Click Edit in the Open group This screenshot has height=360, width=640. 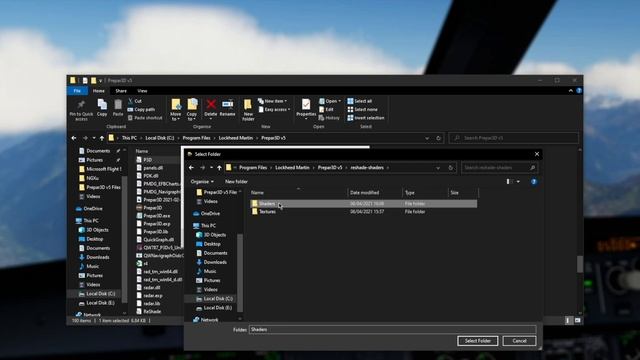pos(326,109)
